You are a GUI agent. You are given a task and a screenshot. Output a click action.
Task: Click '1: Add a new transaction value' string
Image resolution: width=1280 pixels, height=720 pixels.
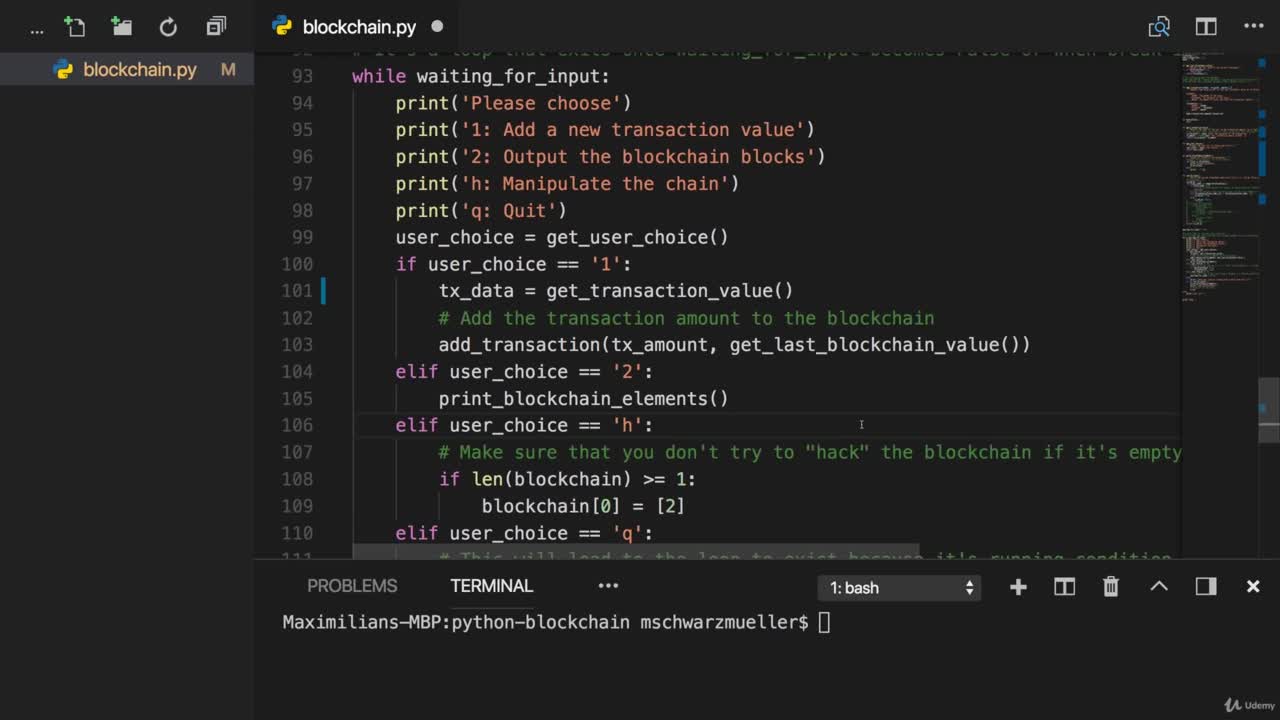tap(632, 130)
